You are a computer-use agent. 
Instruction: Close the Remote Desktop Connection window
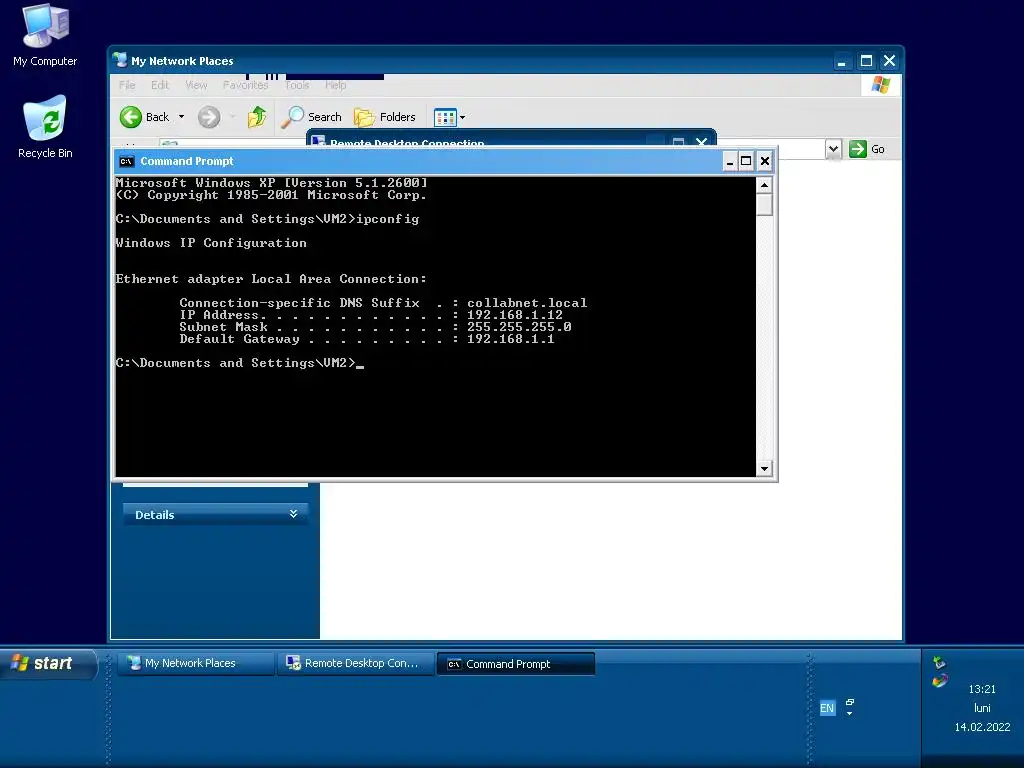701,142
